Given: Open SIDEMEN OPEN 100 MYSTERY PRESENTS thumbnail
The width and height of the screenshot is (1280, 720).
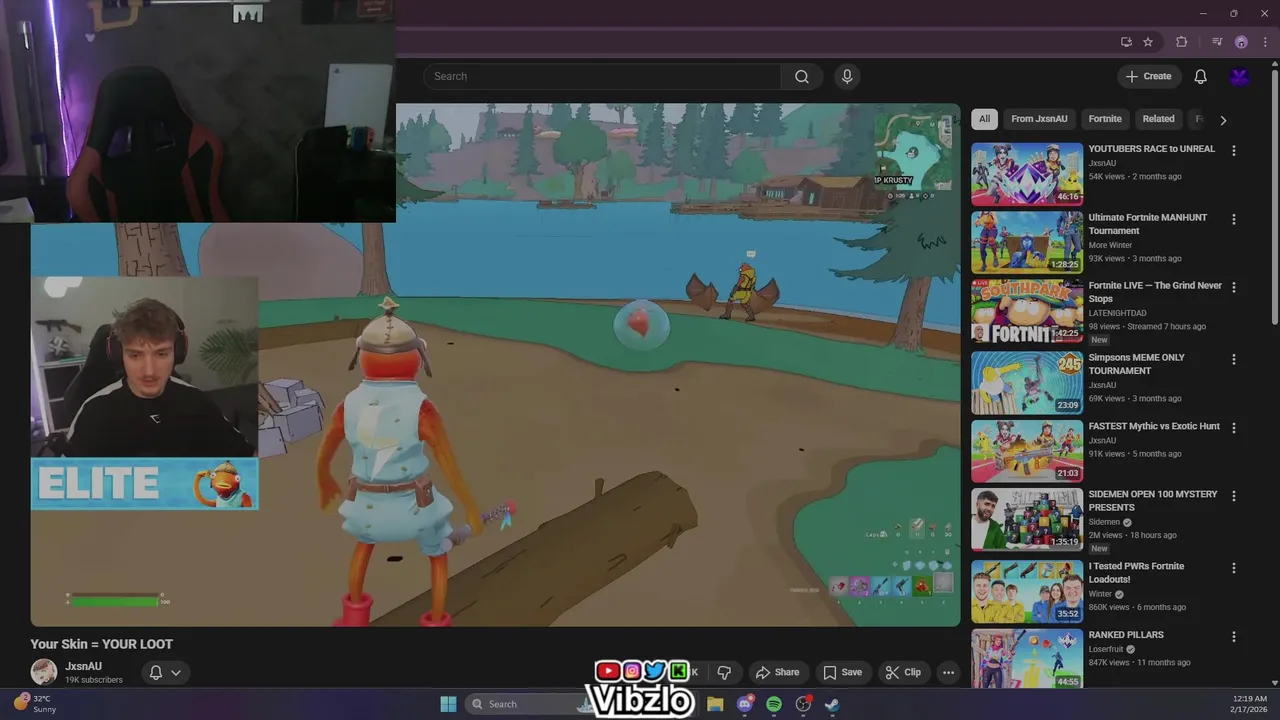Looking at the screenshot, I should (1027, 520).
